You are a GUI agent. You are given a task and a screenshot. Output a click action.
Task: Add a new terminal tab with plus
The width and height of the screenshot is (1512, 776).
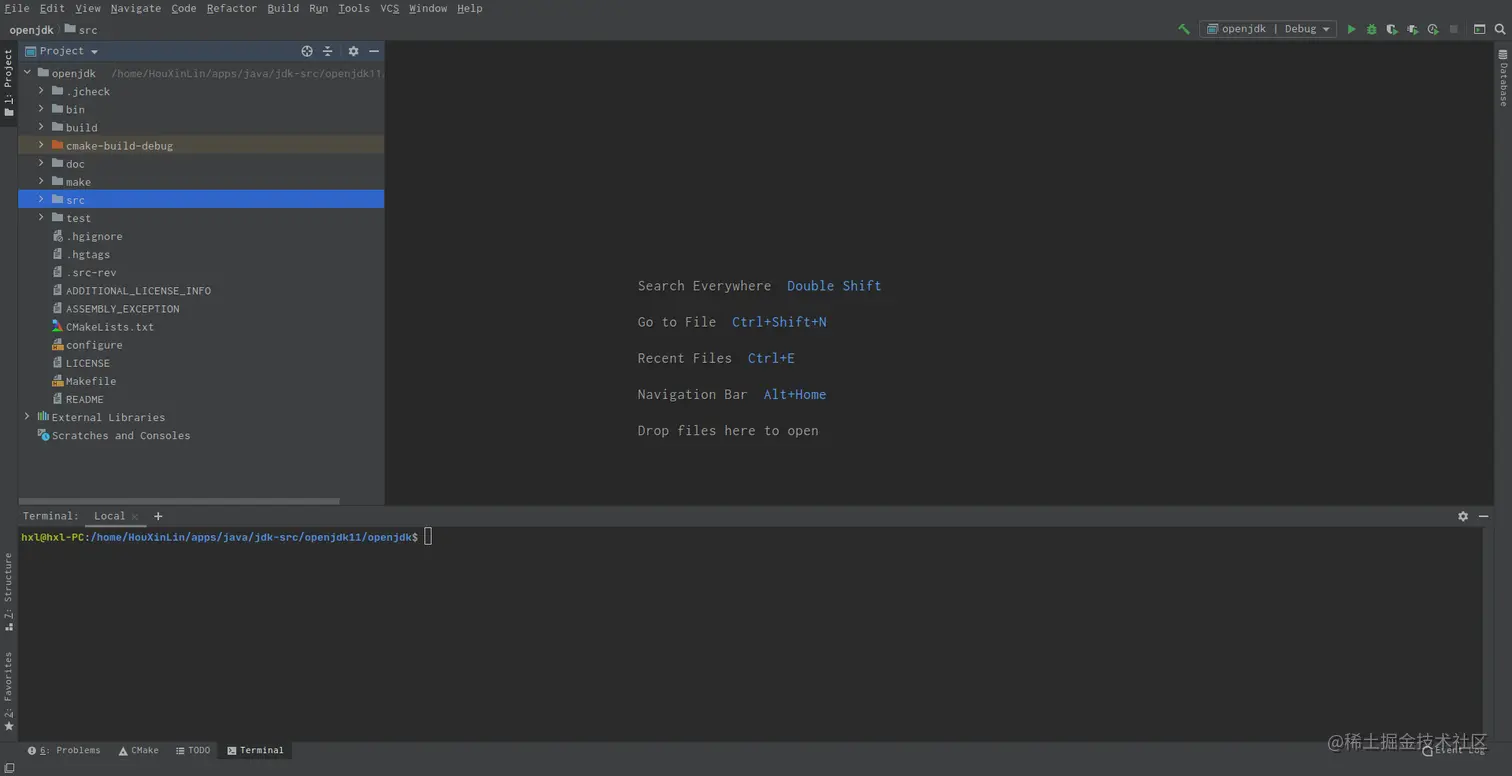pos(158,516)
